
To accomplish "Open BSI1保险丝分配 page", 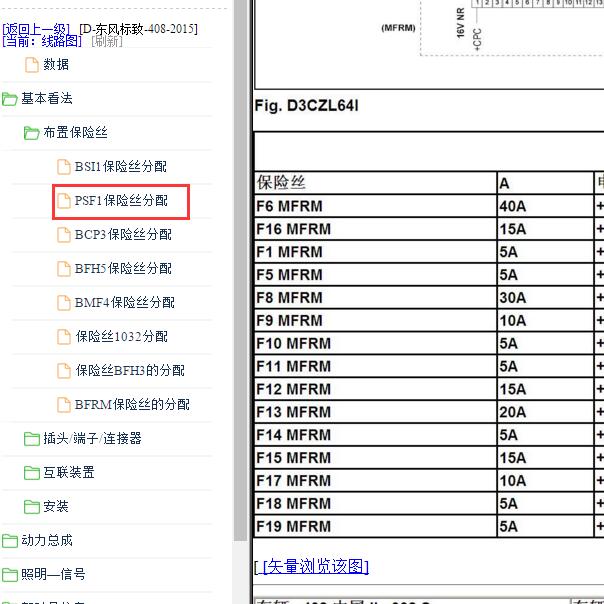I will [x=121, y=166].
